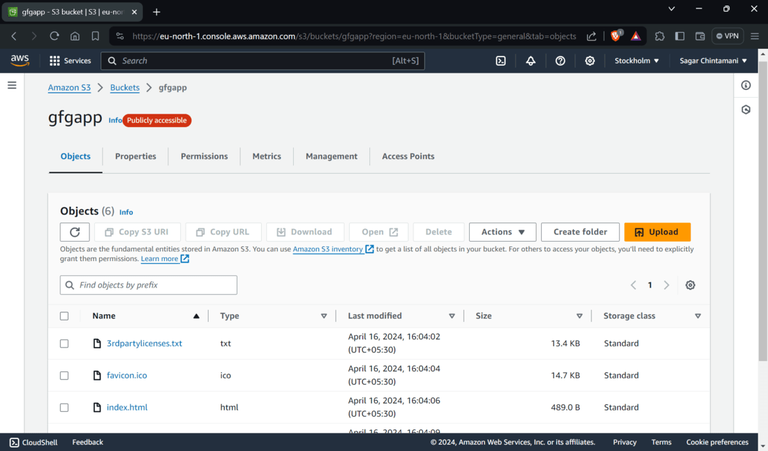The width and height of the screenshot is (768, 451).
Task: Open the history clock icon on right sidebar
Action: tap(745, 110)
